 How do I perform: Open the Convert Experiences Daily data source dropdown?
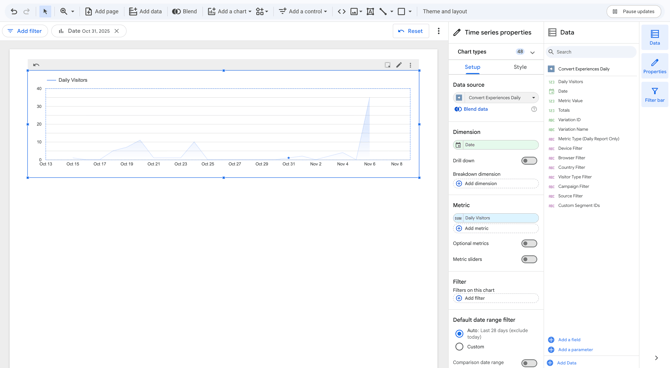[x=496, y=97]
